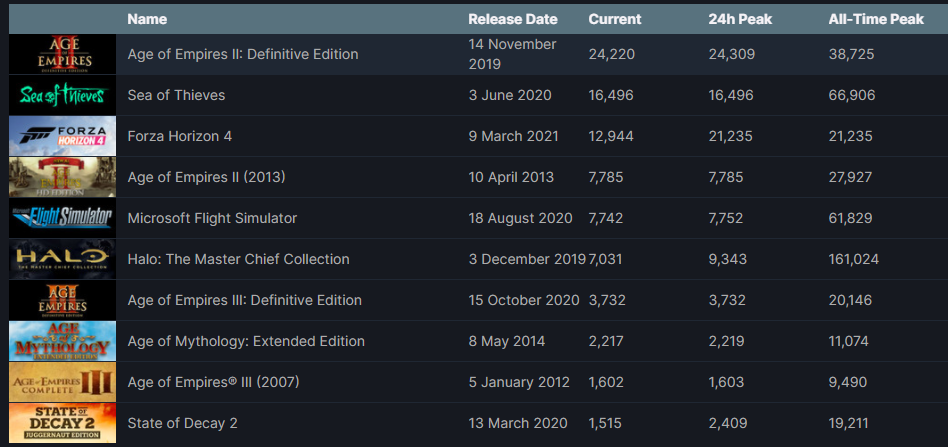Open Microsoft Flight Simulator name link
Image resolution: width=948 pixels, height=447 pixels.
(x=212, y=218)
